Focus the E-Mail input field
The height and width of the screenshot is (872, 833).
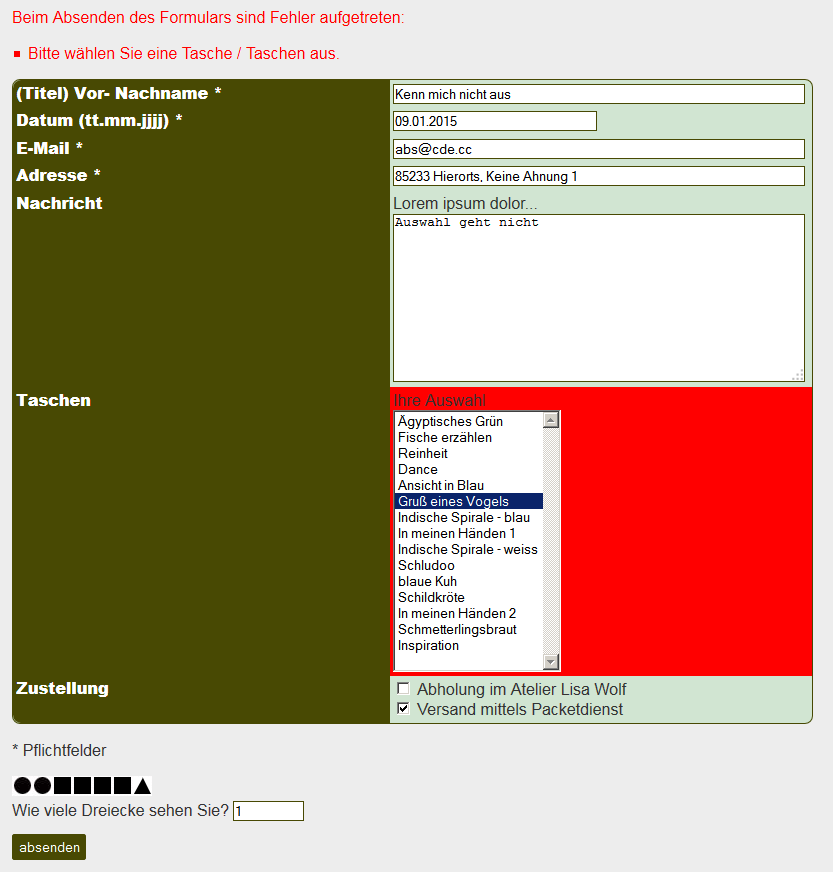[x=598, y=149]
